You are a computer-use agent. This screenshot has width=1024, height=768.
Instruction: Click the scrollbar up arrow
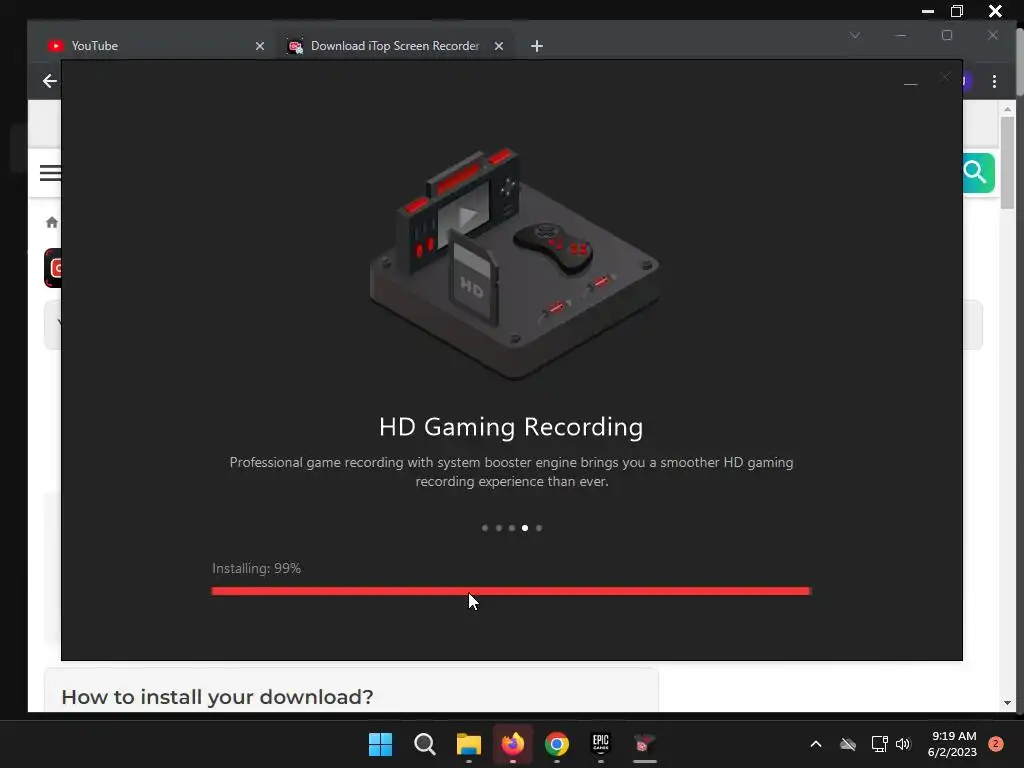coord(1008,109)
